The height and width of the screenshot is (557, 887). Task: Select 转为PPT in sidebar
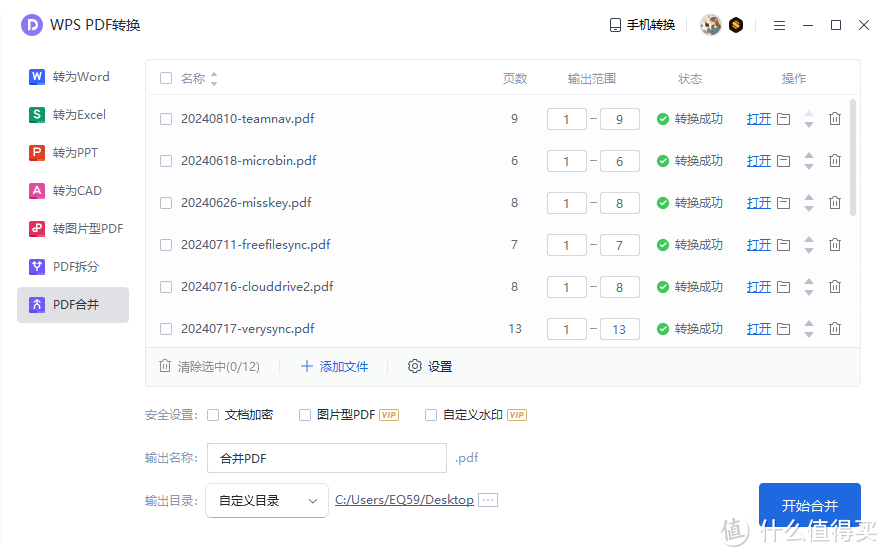73,153
